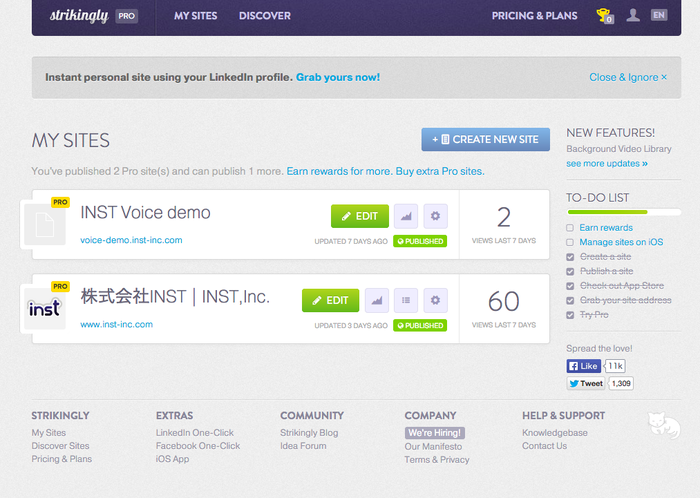This screenshot has height=498, width=700.
Task: Click the Strikingly logo
Action: pyautogui.click(x=79, y=16)
